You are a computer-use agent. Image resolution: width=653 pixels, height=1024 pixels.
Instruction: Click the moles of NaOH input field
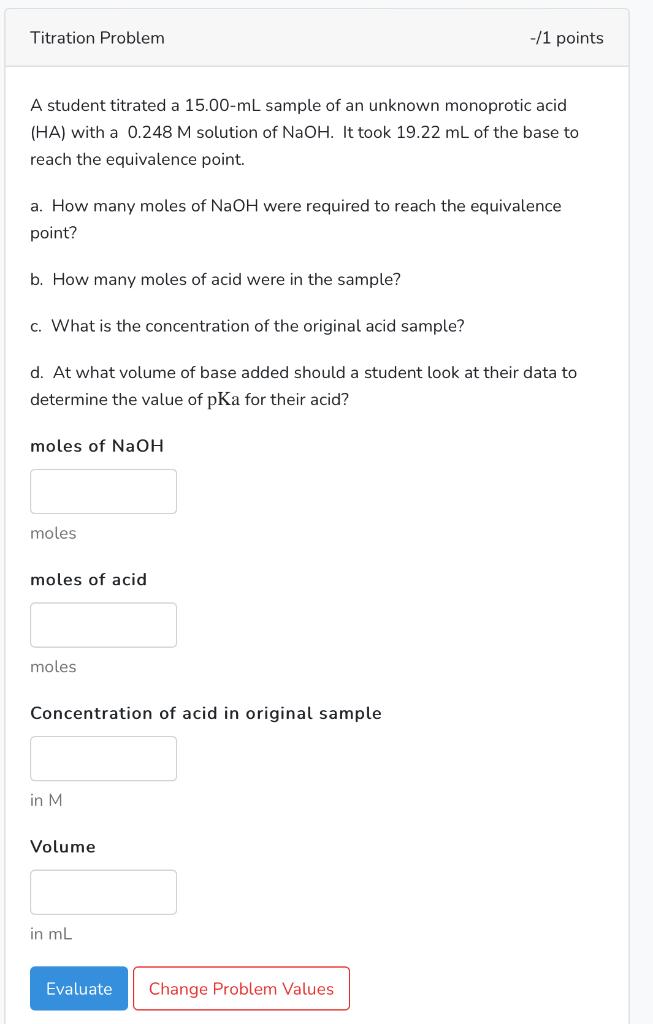click(103, 491)
